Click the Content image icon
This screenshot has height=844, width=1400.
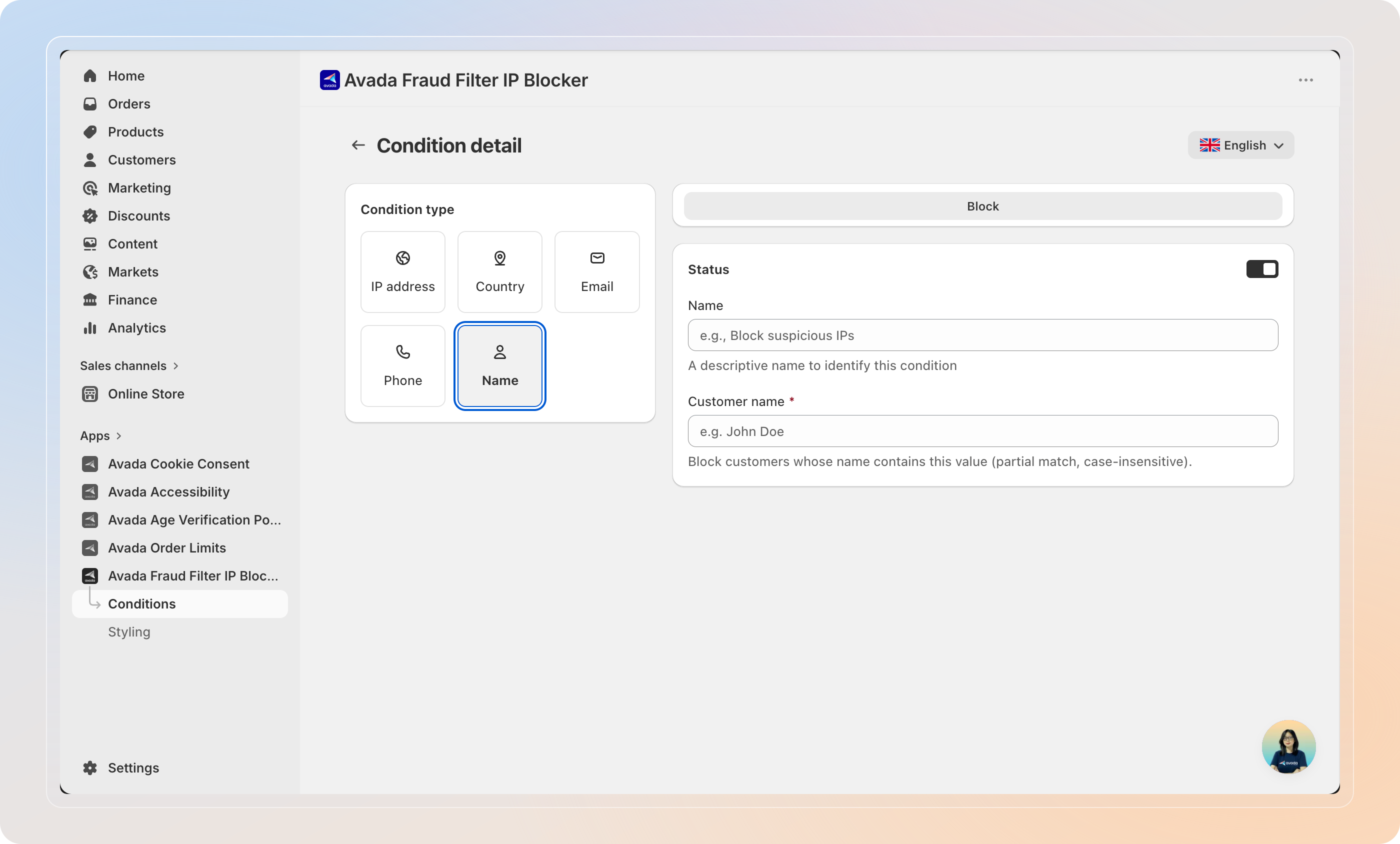point(90,244)
